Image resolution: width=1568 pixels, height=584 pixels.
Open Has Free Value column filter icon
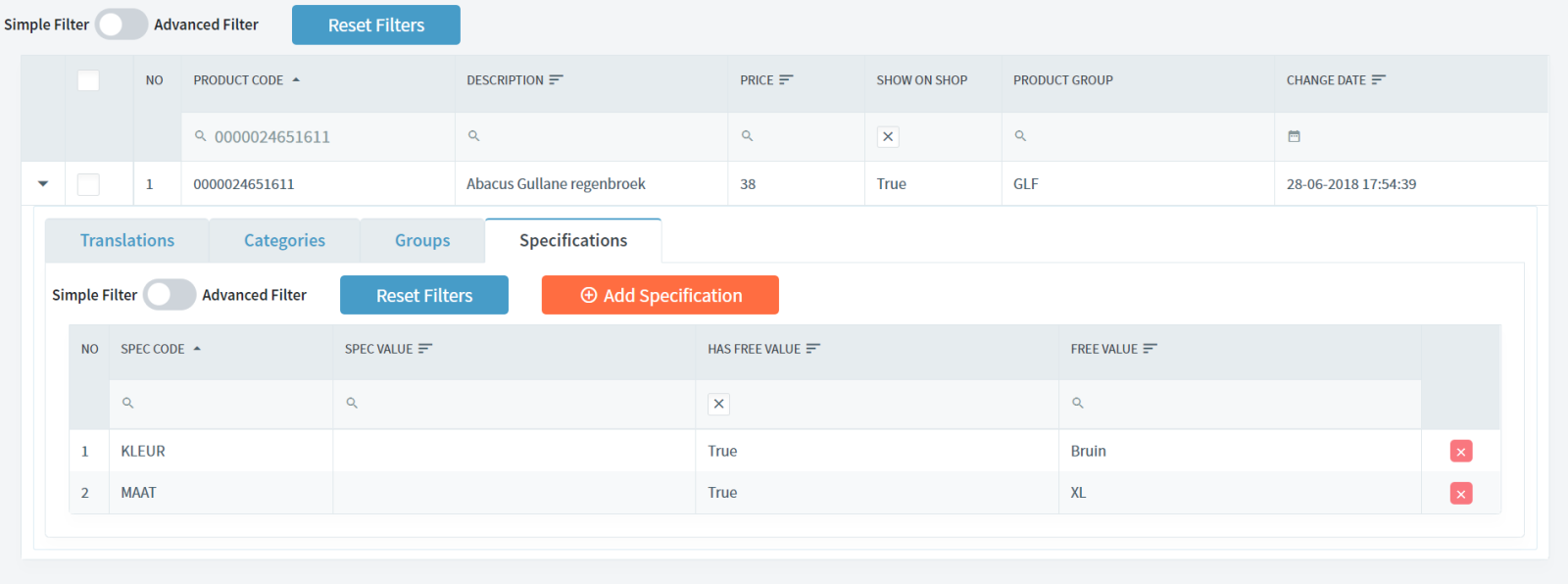click(812, 349)
